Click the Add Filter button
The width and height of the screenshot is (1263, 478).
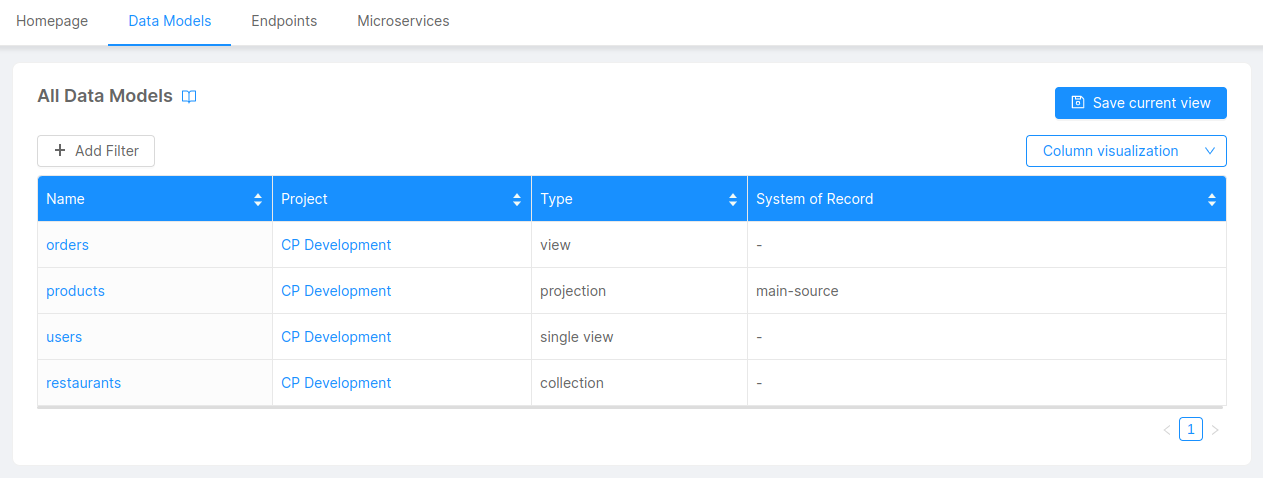pyautogui.click(x=96, y=151)
